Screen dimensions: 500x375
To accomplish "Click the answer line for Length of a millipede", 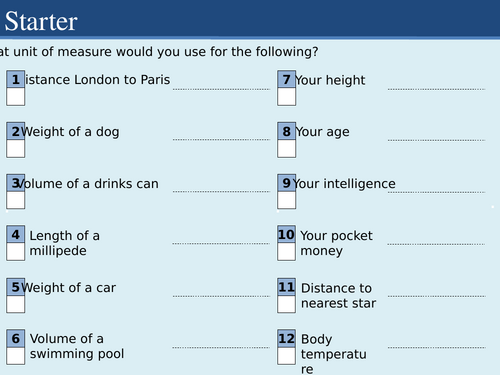I will (x=221, y=243).
